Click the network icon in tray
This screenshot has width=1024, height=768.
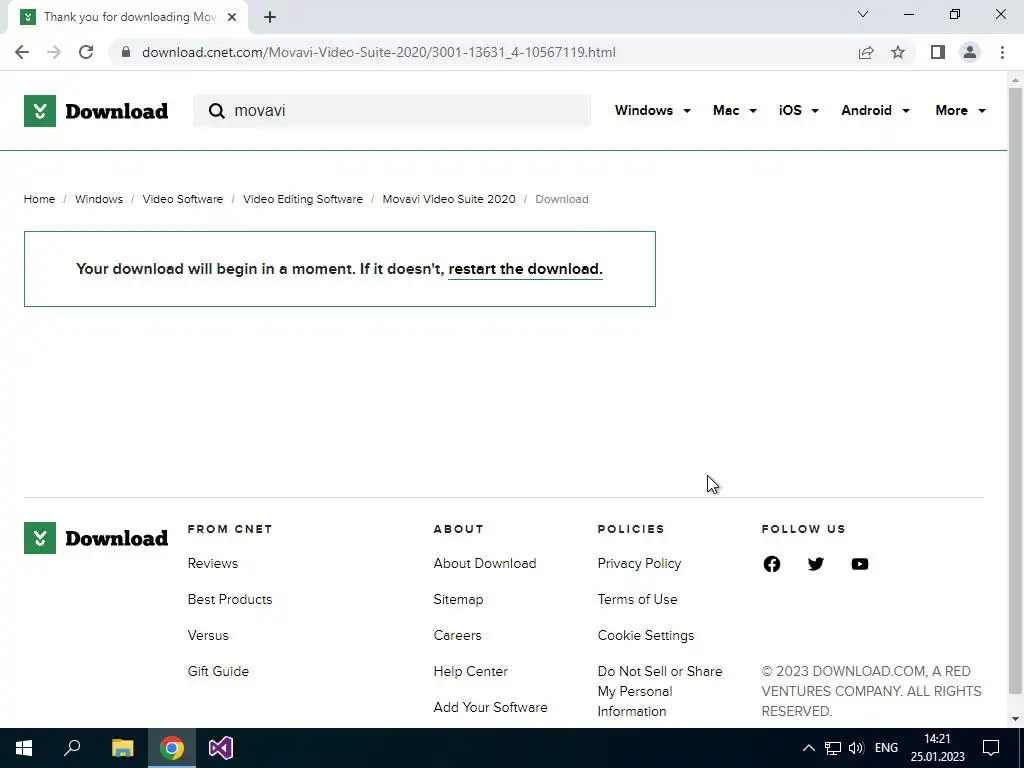pyautogui.click(x=833, y=748)
